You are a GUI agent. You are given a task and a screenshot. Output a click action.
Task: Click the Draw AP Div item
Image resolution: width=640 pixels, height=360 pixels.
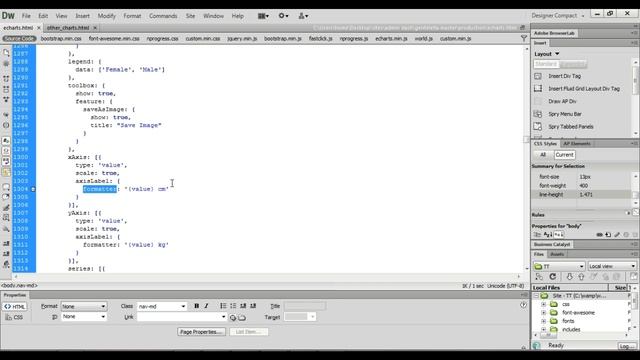[562, 101]
